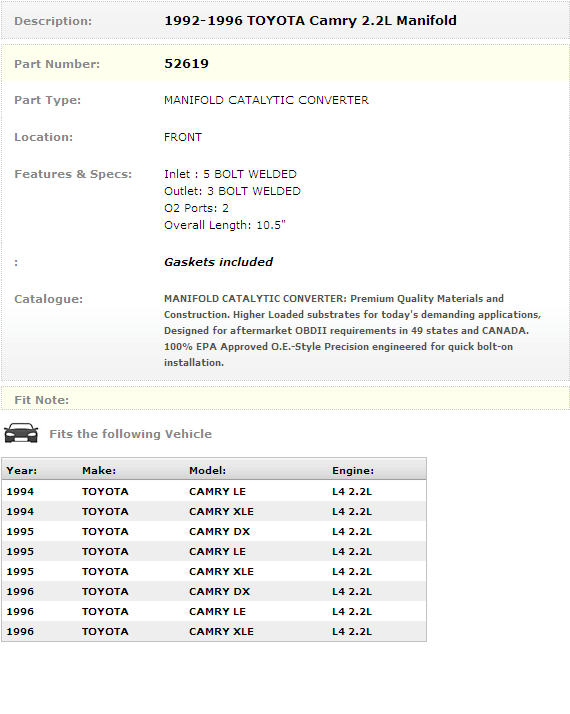The height and width of the screenshot is (714, 570).
Task: Select part number 52619
Action: pos(186,63)
